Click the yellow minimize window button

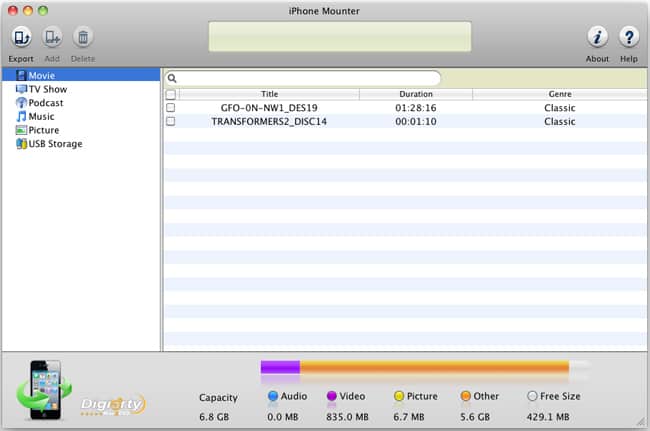click(x=28, y=11)
